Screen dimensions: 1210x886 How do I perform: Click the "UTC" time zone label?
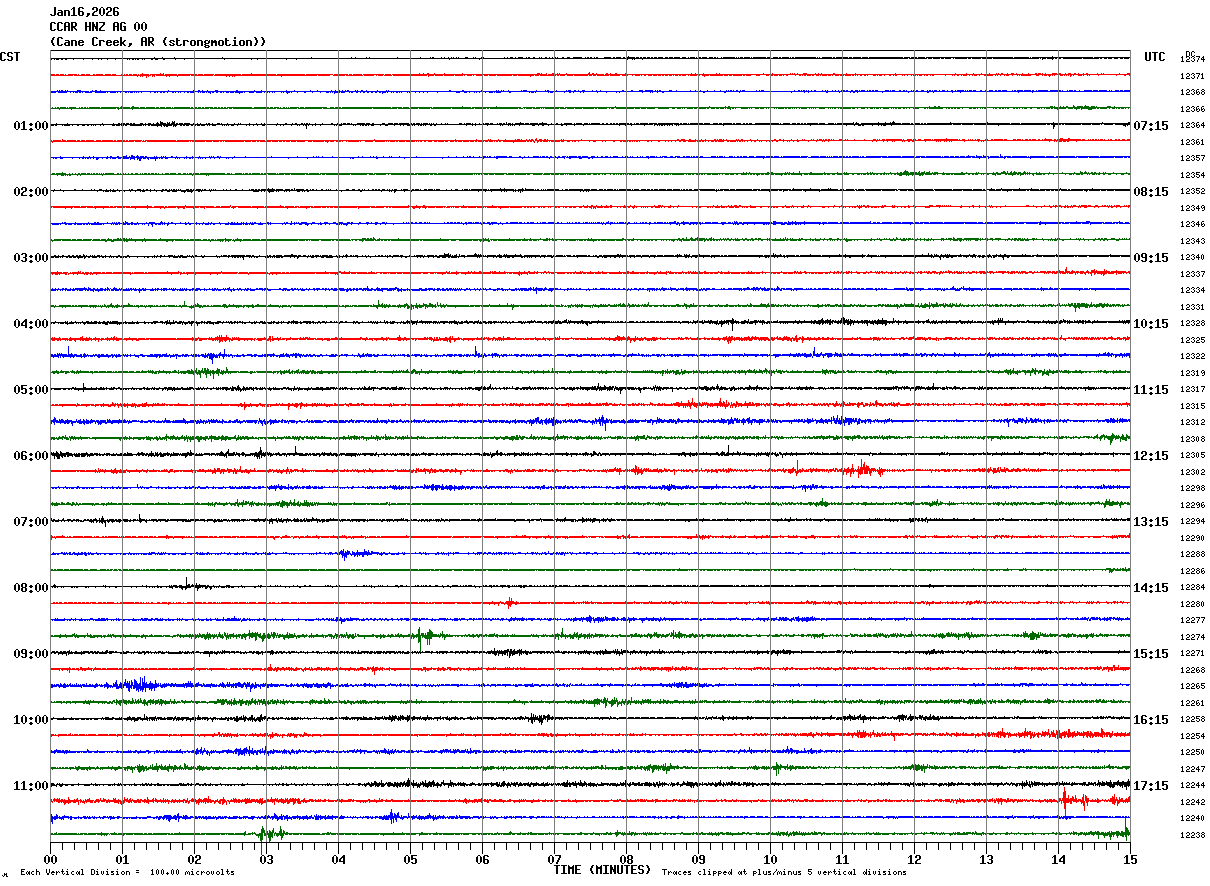1155,57
